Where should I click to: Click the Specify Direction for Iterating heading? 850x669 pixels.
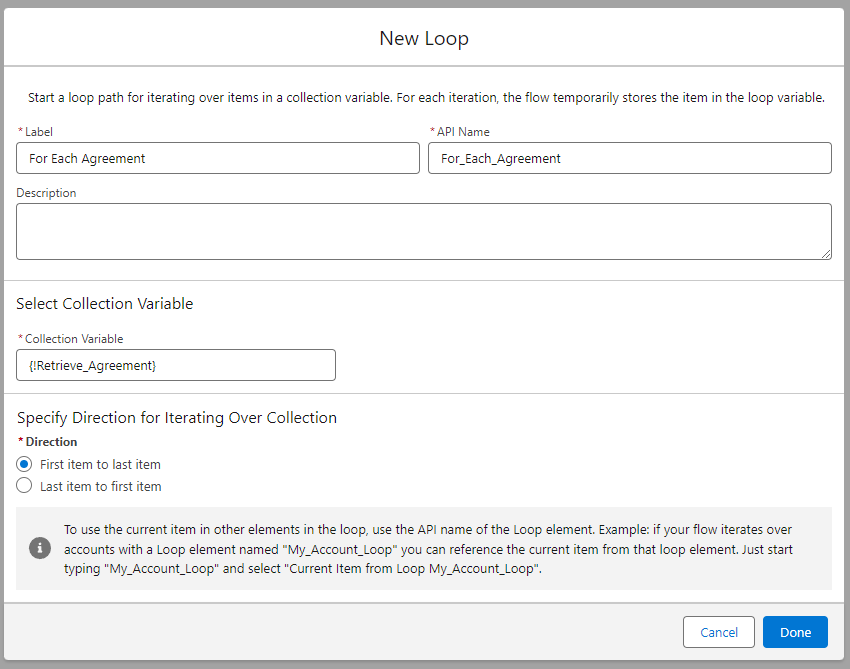tap(177, 417)
